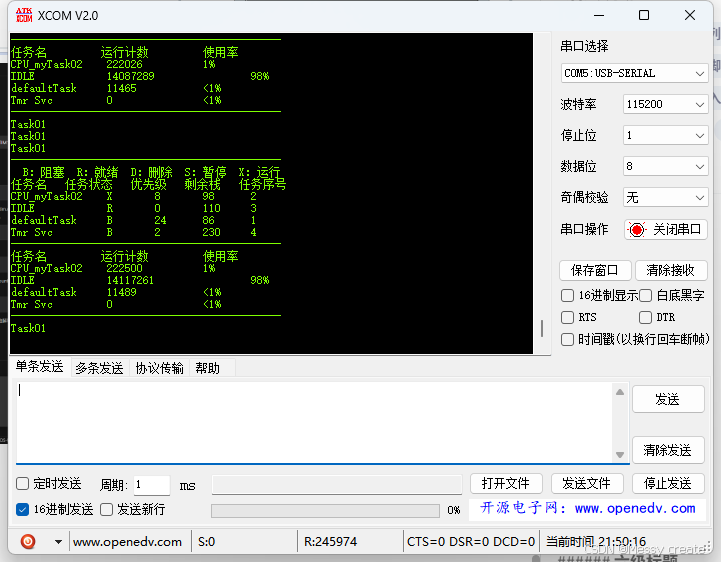Click the 周期 period input field
Screen dimensions: 721x562
[x=152, y=485]
